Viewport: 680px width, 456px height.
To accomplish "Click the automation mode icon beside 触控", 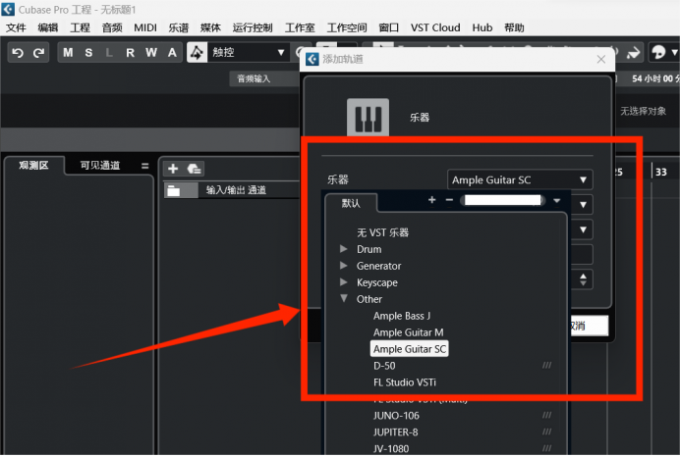I will (197, 52).
